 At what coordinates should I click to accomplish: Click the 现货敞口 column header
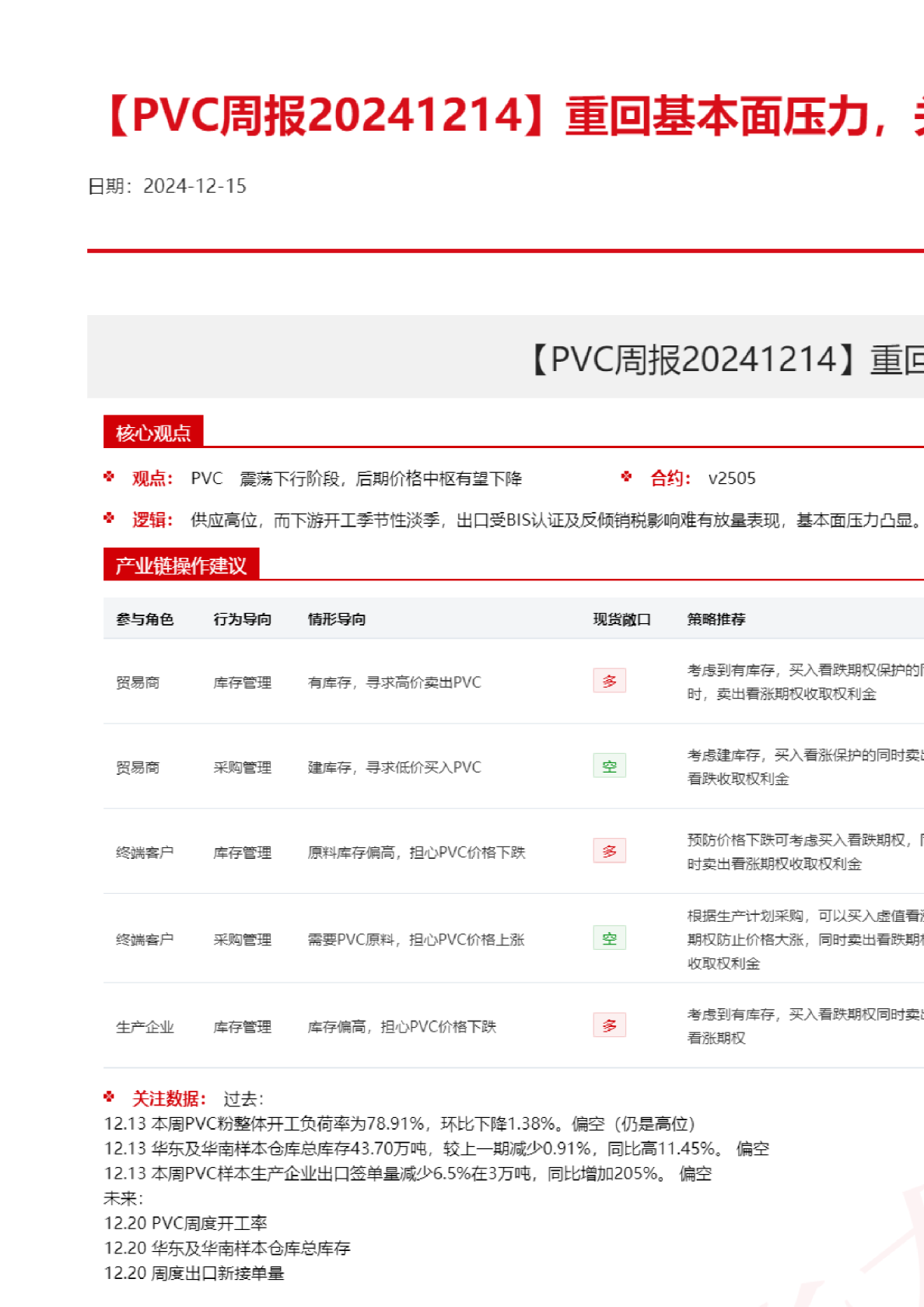[x=621, y=619]
